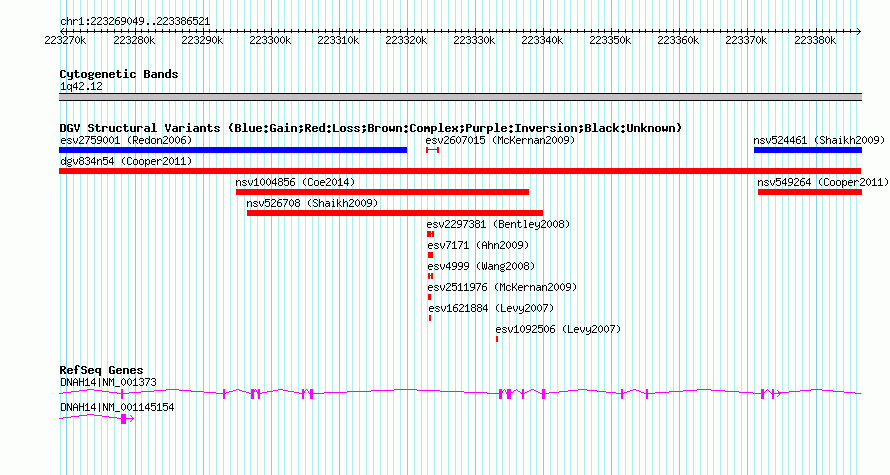Screen dimensions: 890x475
Task: Open the esv4999 (Wang2008) label
Action: [481, 266]
